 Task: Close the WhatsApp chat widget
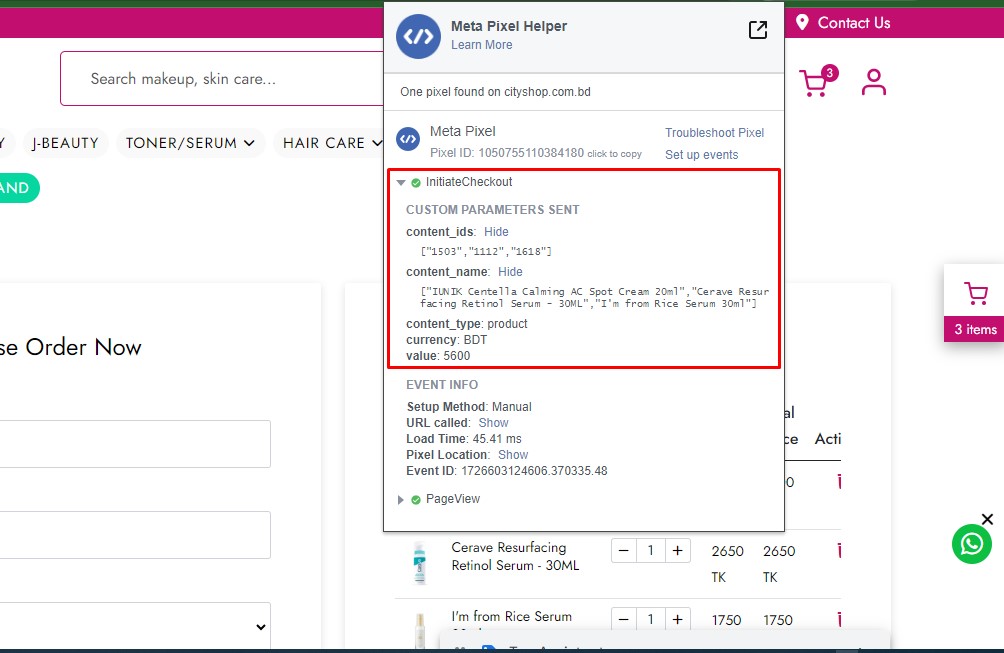(987, 519)
